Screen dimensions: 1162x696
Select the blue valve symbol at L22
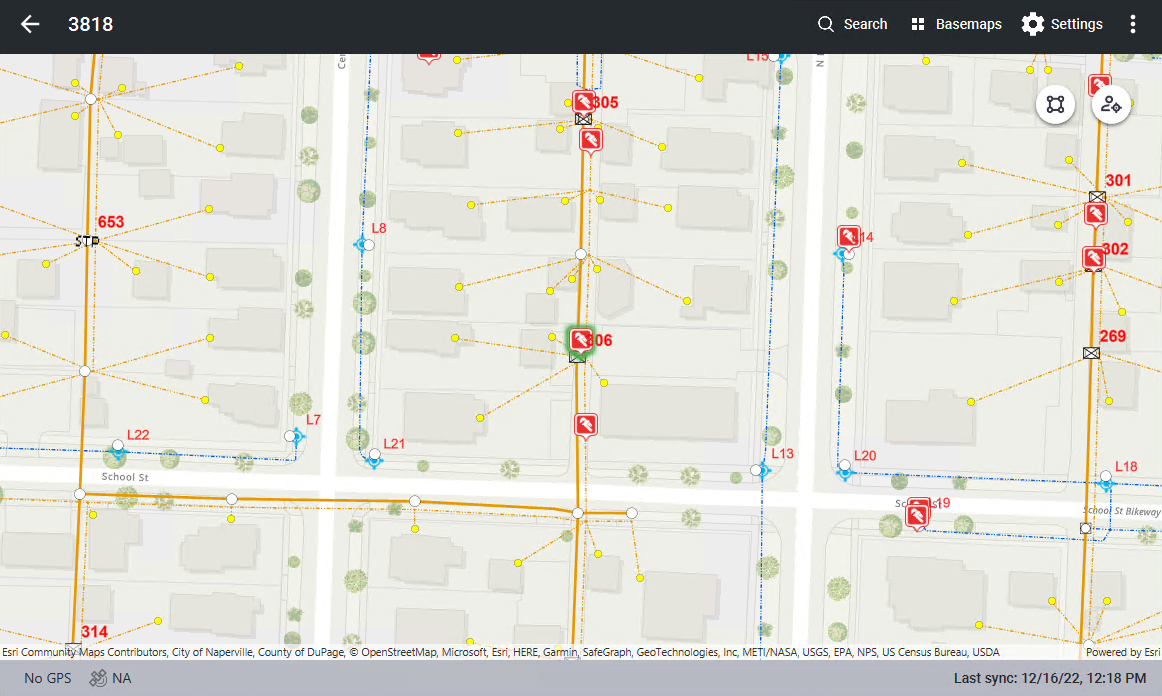(119, 452)
